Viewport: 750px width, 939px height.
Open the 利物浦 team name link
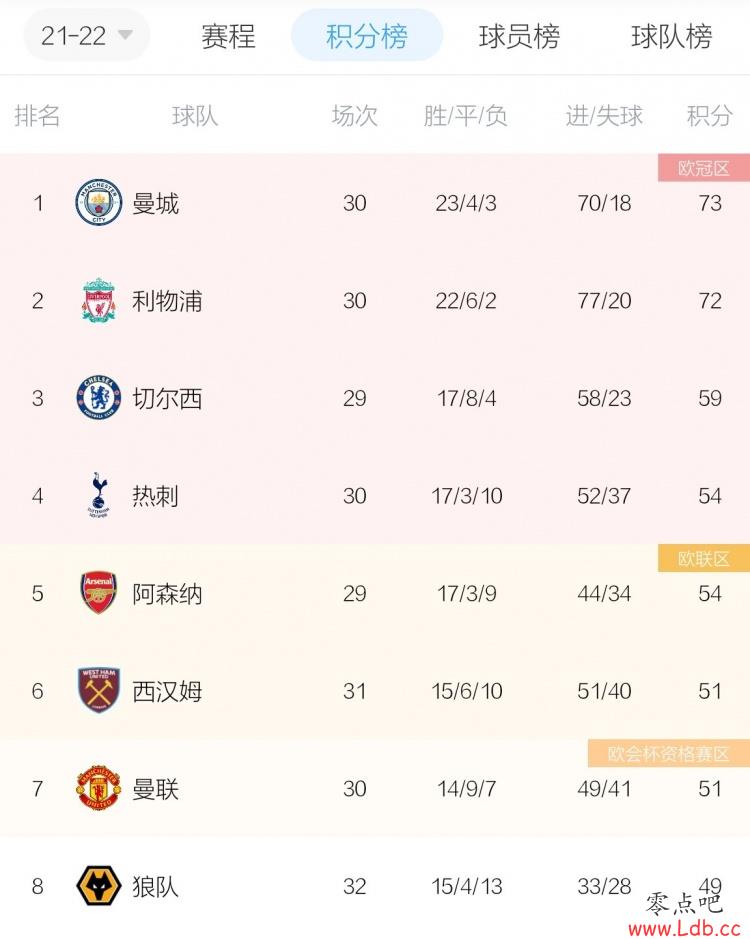[167, 301]
